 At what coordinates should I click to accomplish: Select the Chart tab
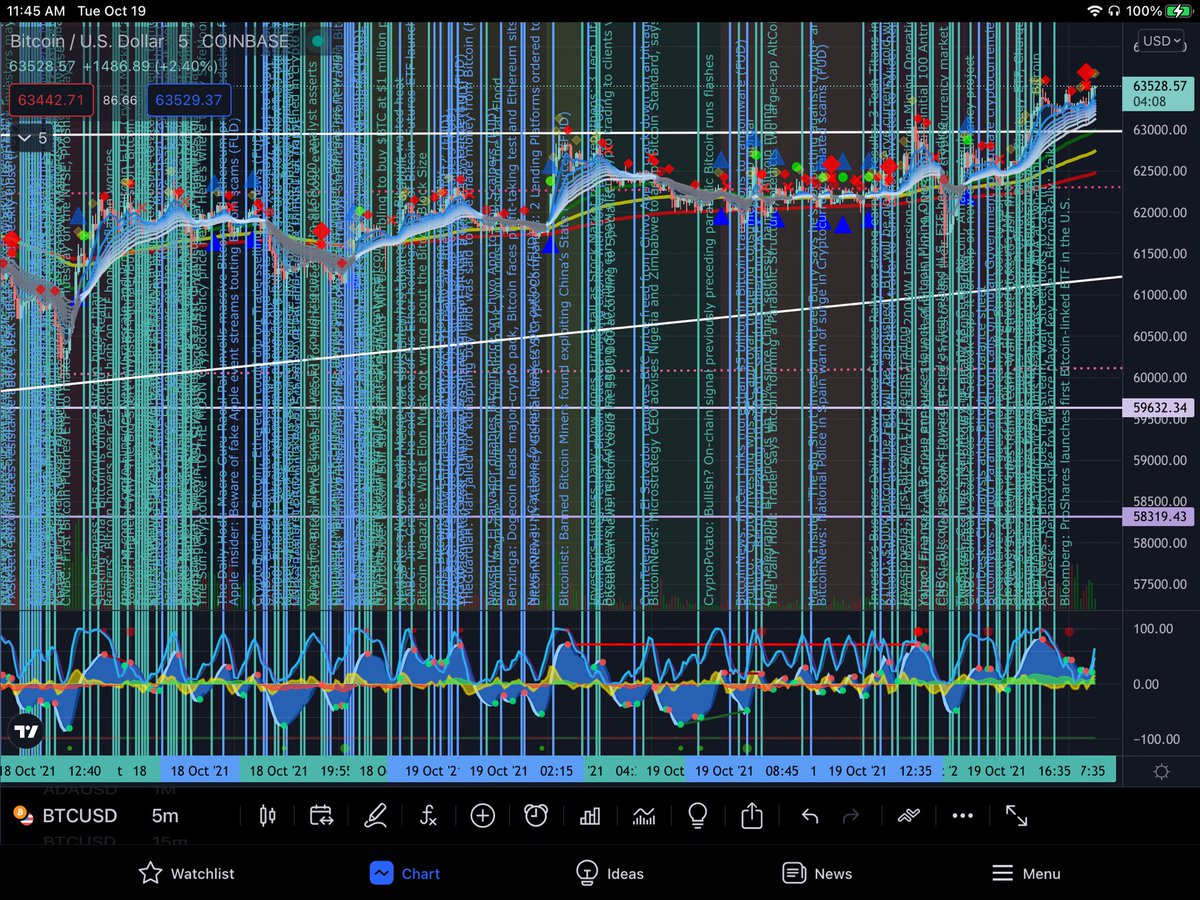(x=405, y=873)
